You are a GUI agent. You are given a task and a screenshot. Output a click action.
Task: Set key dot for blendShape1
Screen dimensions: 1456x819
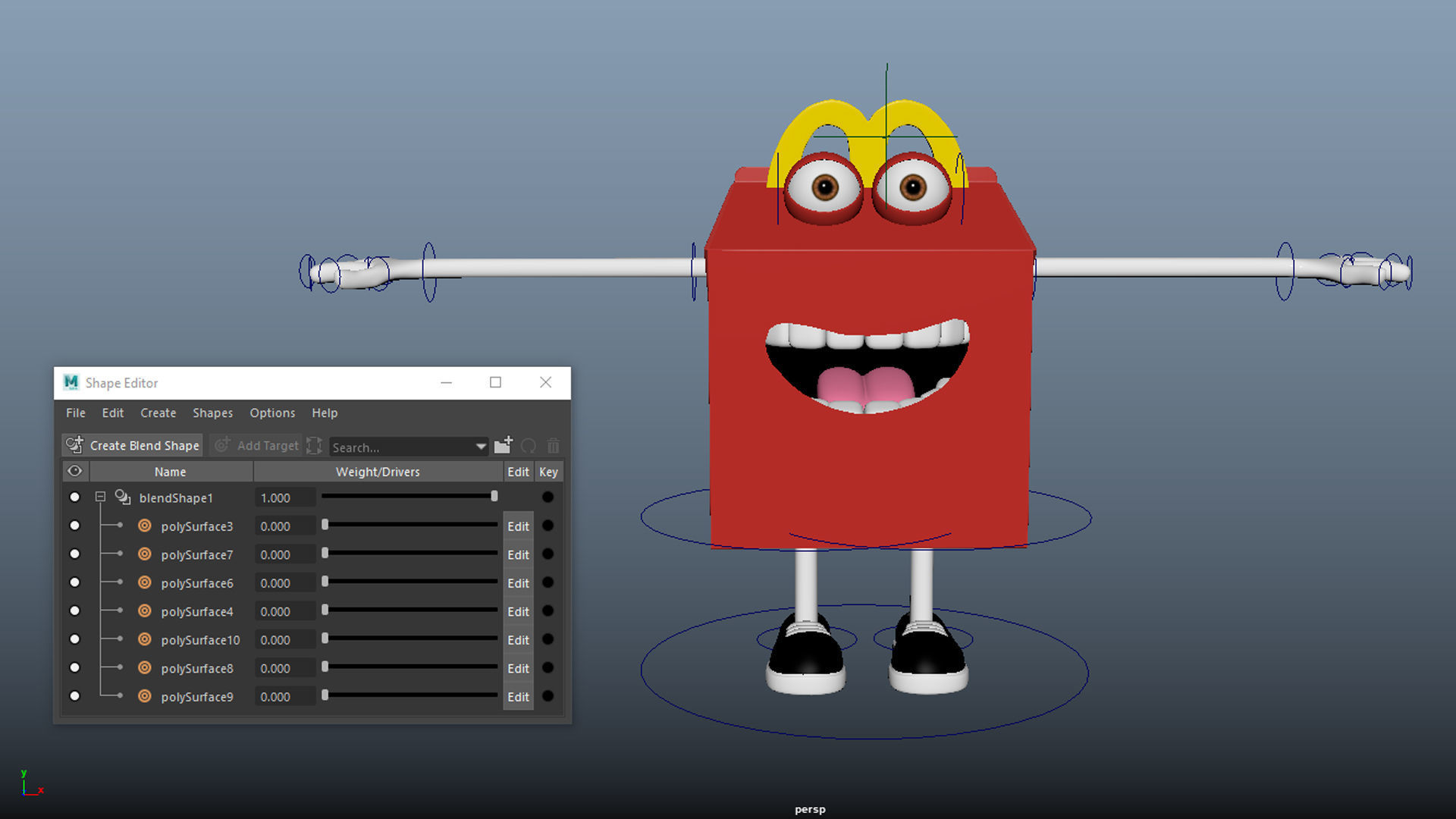coord(548,497)
